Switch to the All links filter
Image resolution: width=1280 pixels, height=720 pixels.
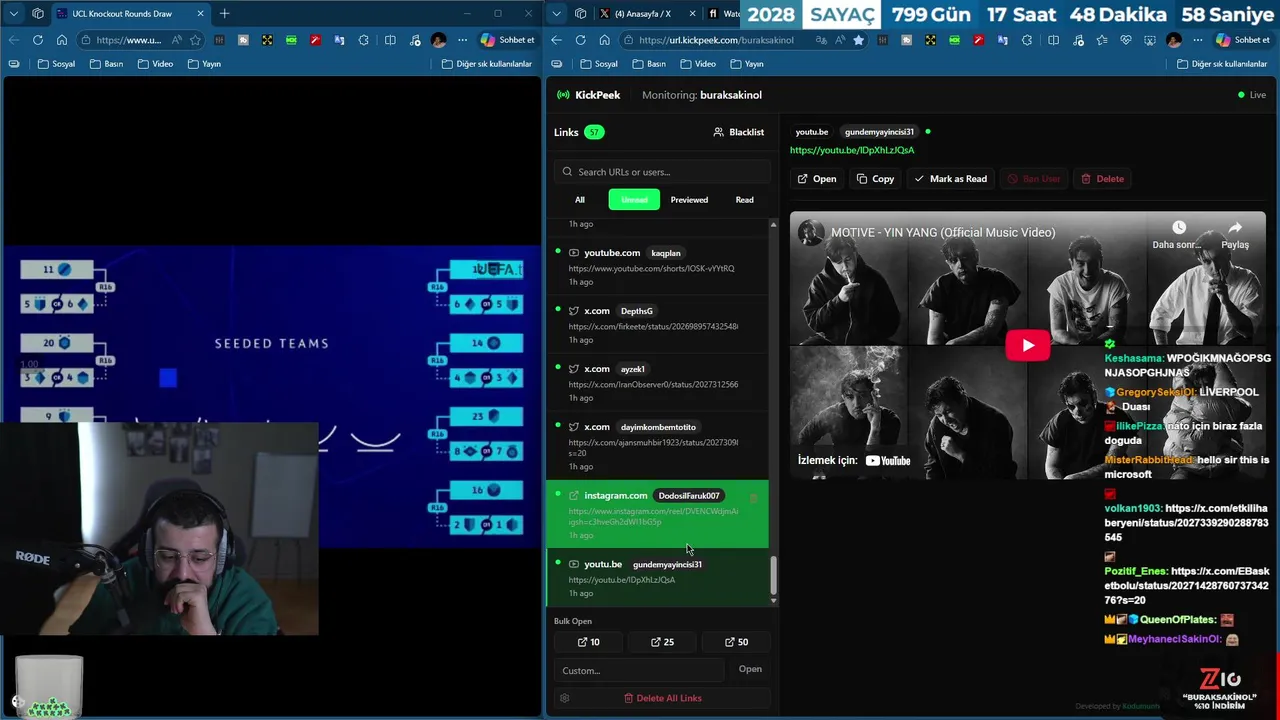click(579, 200)
